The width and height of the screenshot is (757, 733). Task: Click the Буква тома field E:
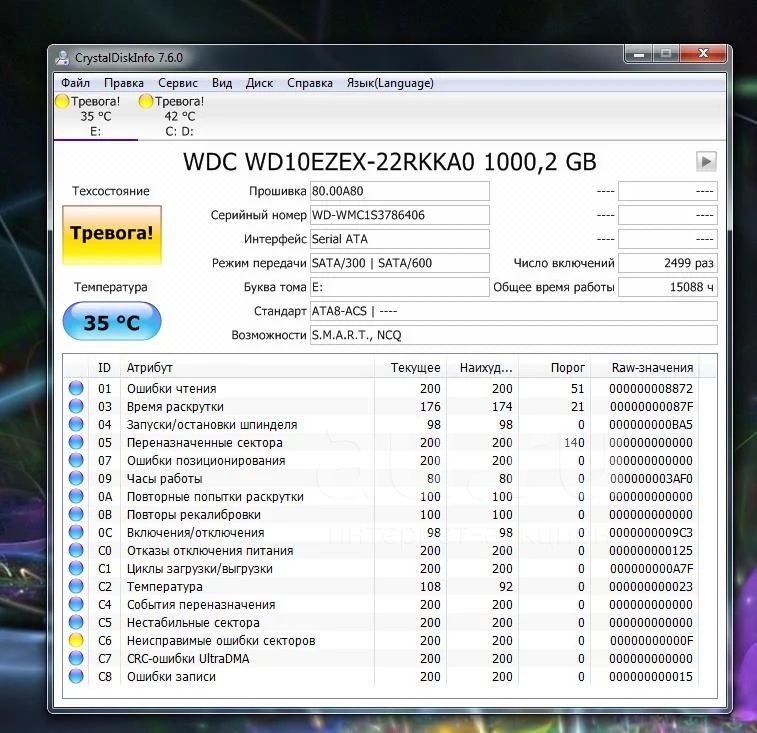(399, 287)
